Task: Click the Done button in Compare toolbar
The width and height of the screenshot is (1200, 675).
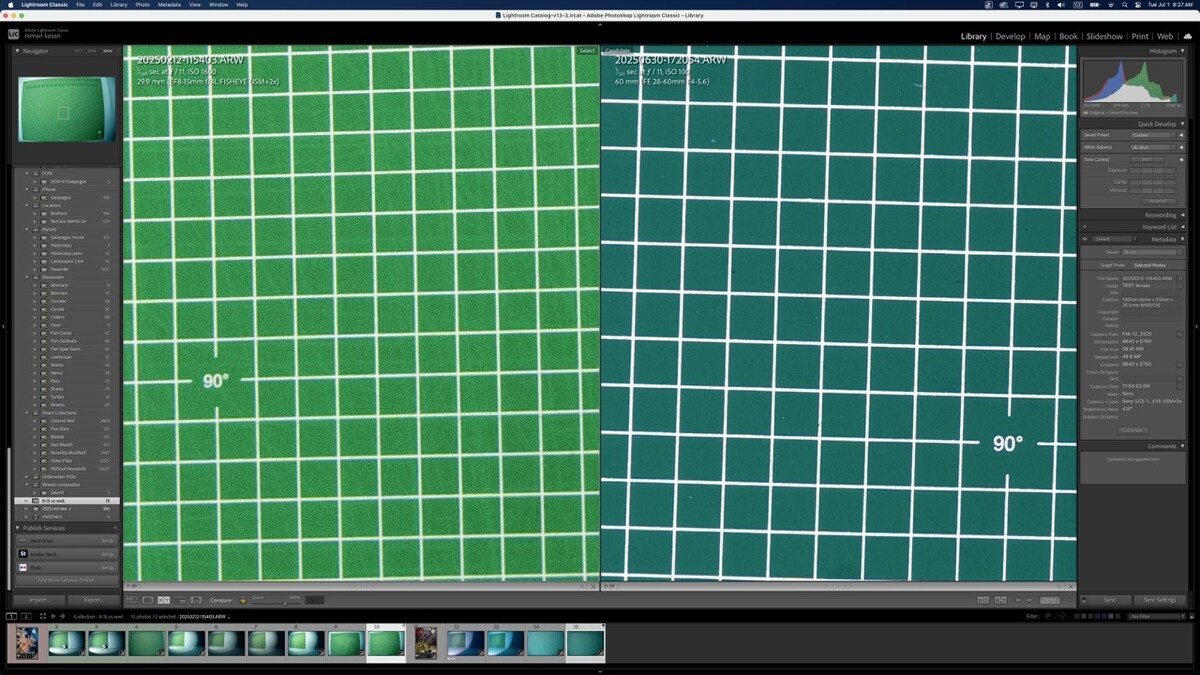Action: point(1049,600)
